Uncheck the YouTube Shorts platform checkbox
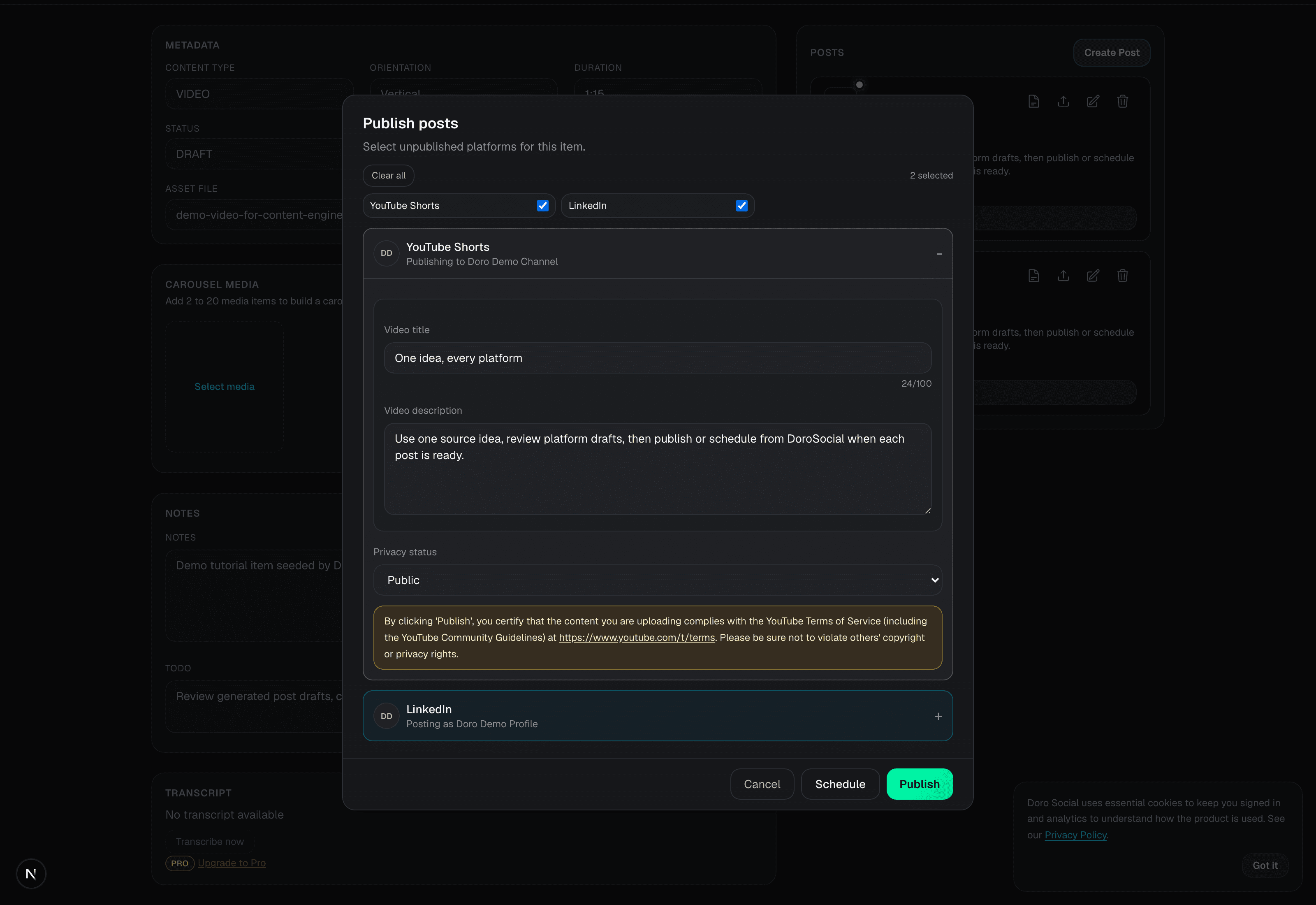The width and height of the screenshot is (1316, 905). (542, 206)
